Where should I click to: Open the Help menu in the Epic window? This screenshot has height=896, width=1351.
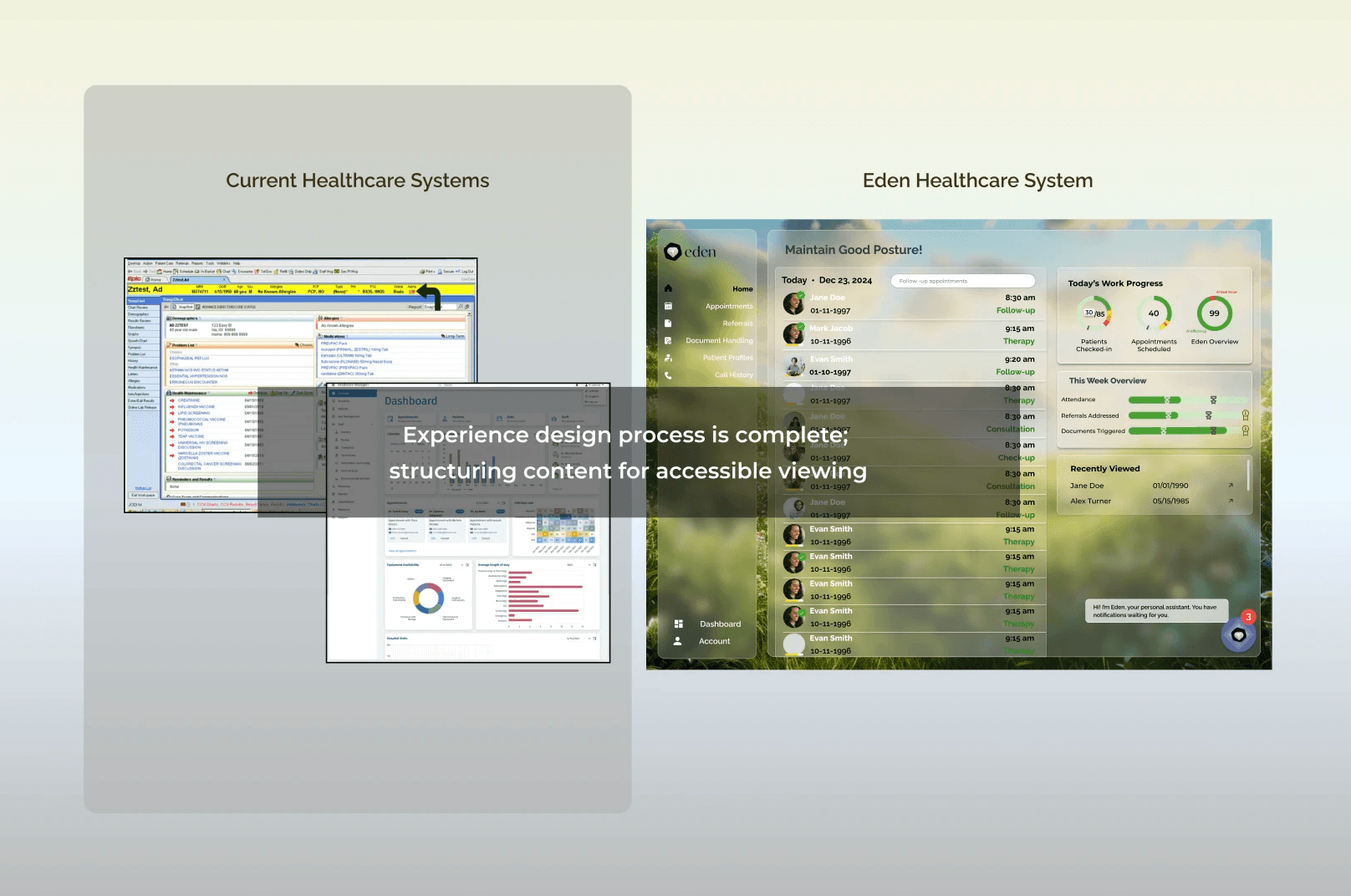[237, 263]
